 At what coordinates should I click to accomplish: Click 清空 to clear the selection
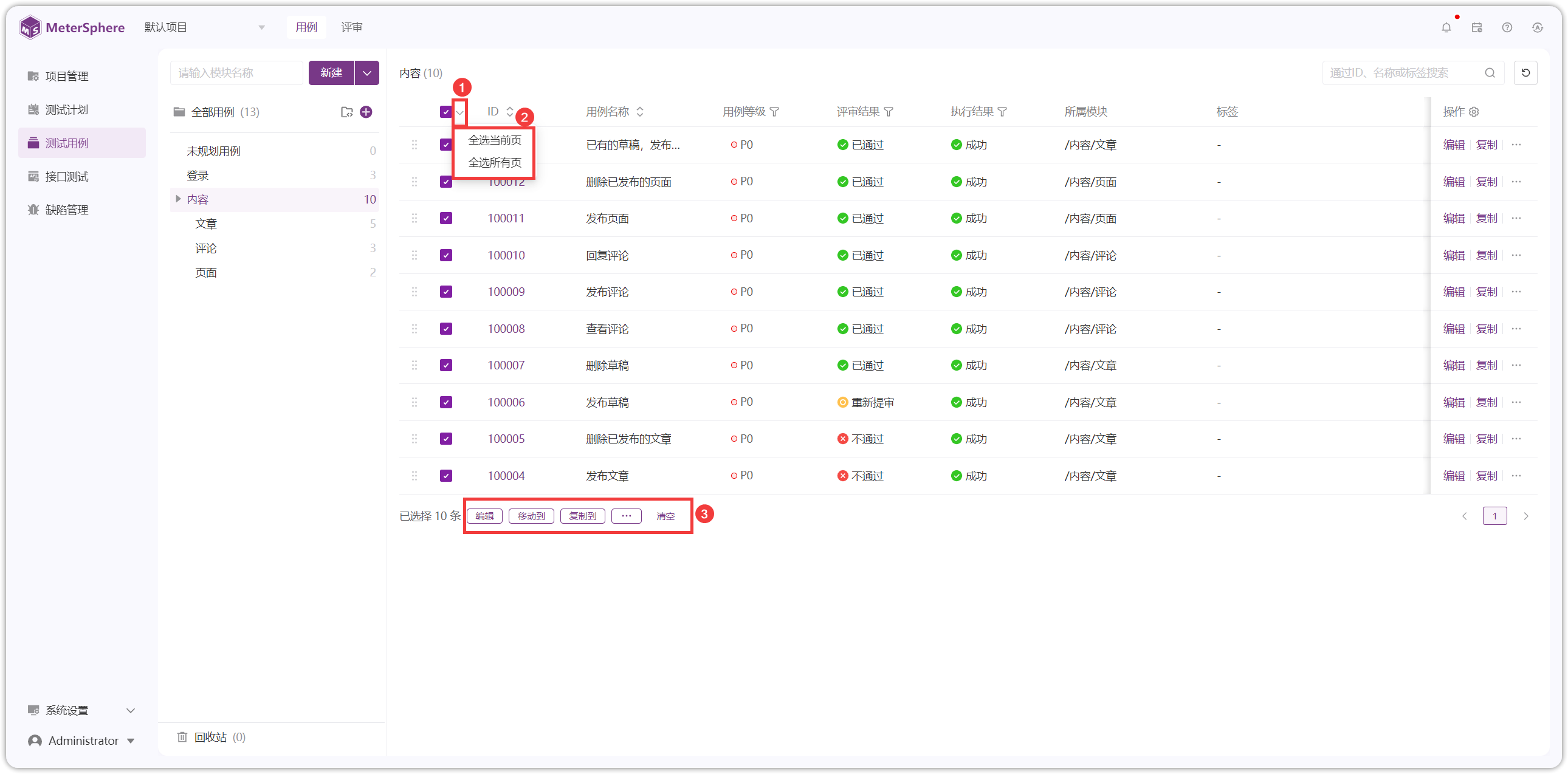pyautogui.click(x=665, y=516)
